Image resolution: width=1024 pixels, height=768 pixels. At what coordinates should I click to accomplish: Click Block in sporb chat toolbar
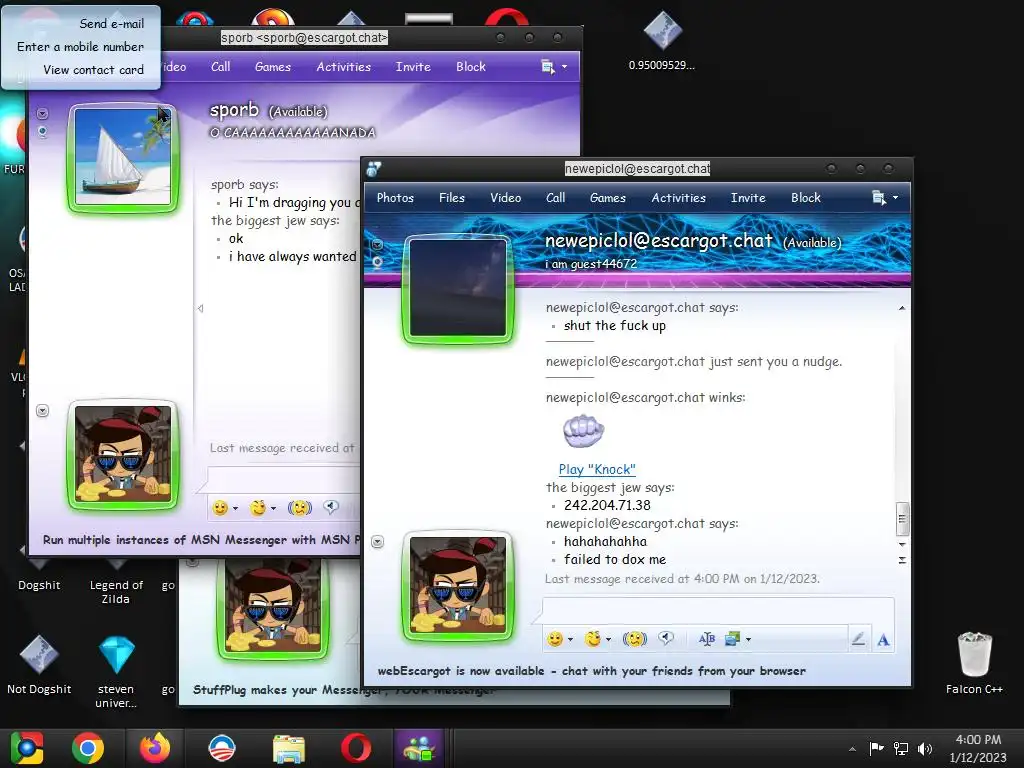(x=471, y=67)
